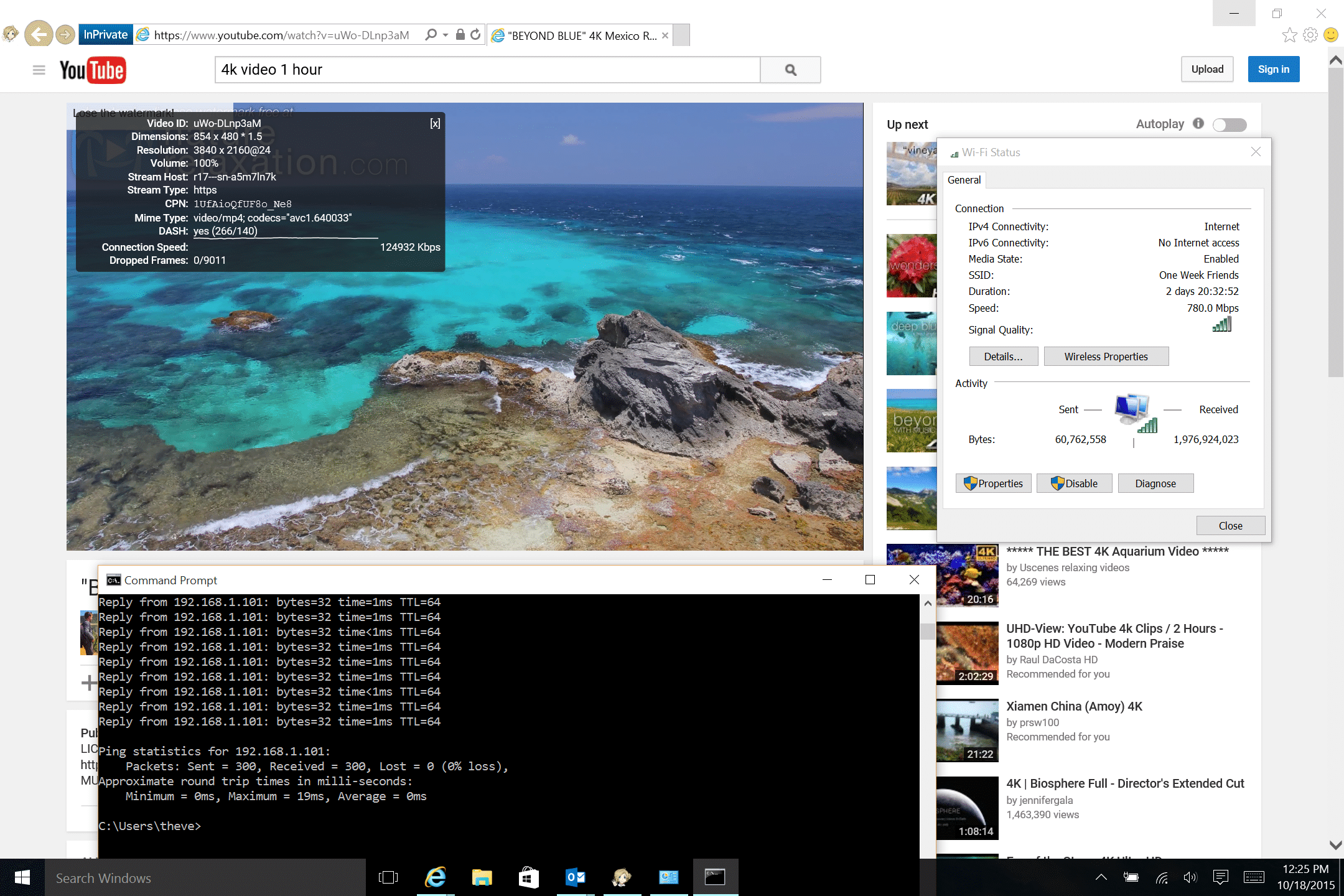Click the Internet Explorer taskbar icon
Screen dimensions: 1344x896
tap(436, 877)
